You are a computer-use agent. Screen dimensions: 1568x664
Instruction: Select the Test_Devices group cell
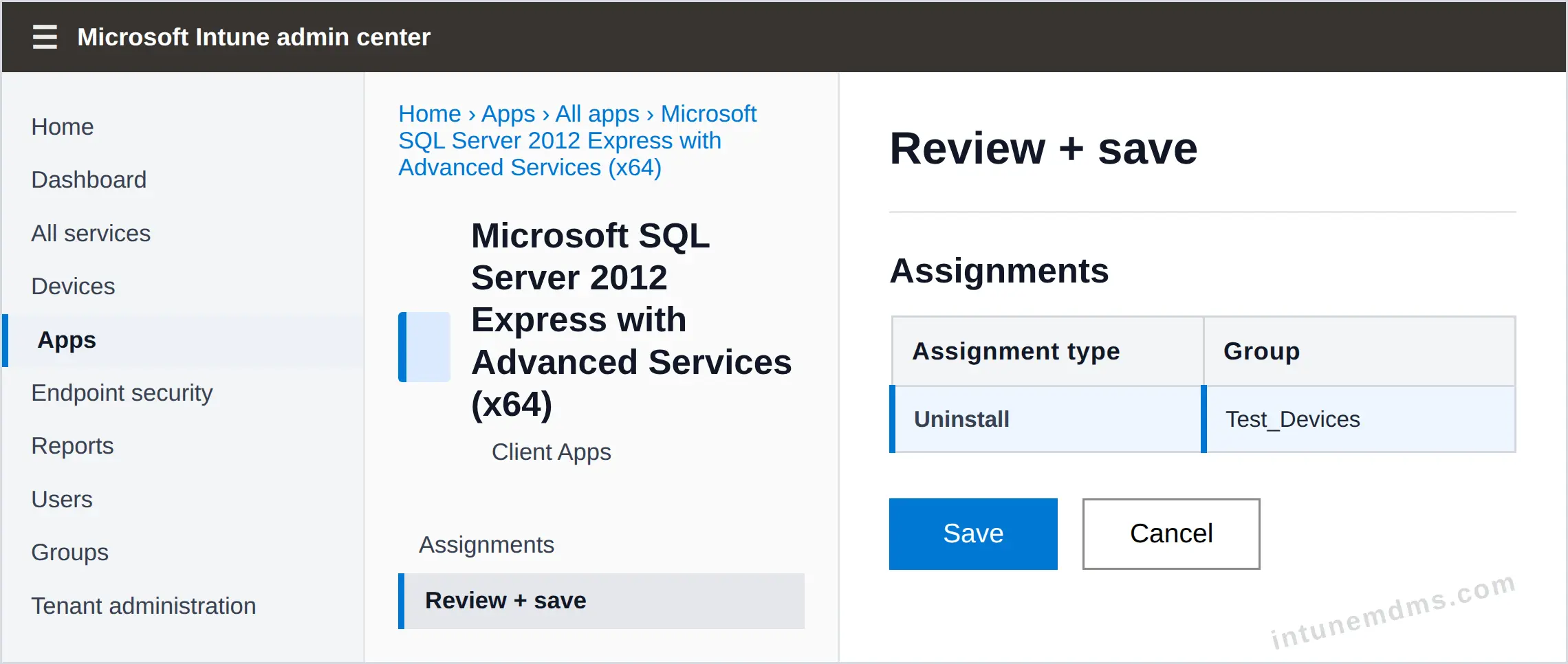pos(1358,419)
